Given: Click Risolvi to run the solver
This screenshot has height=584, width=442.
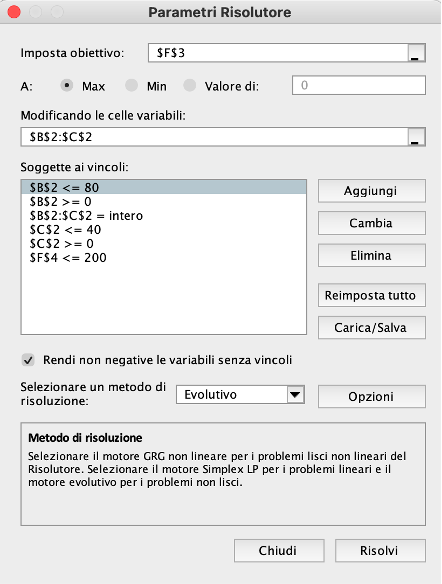Looking at the screenshot, I should [x=380, y=550].
